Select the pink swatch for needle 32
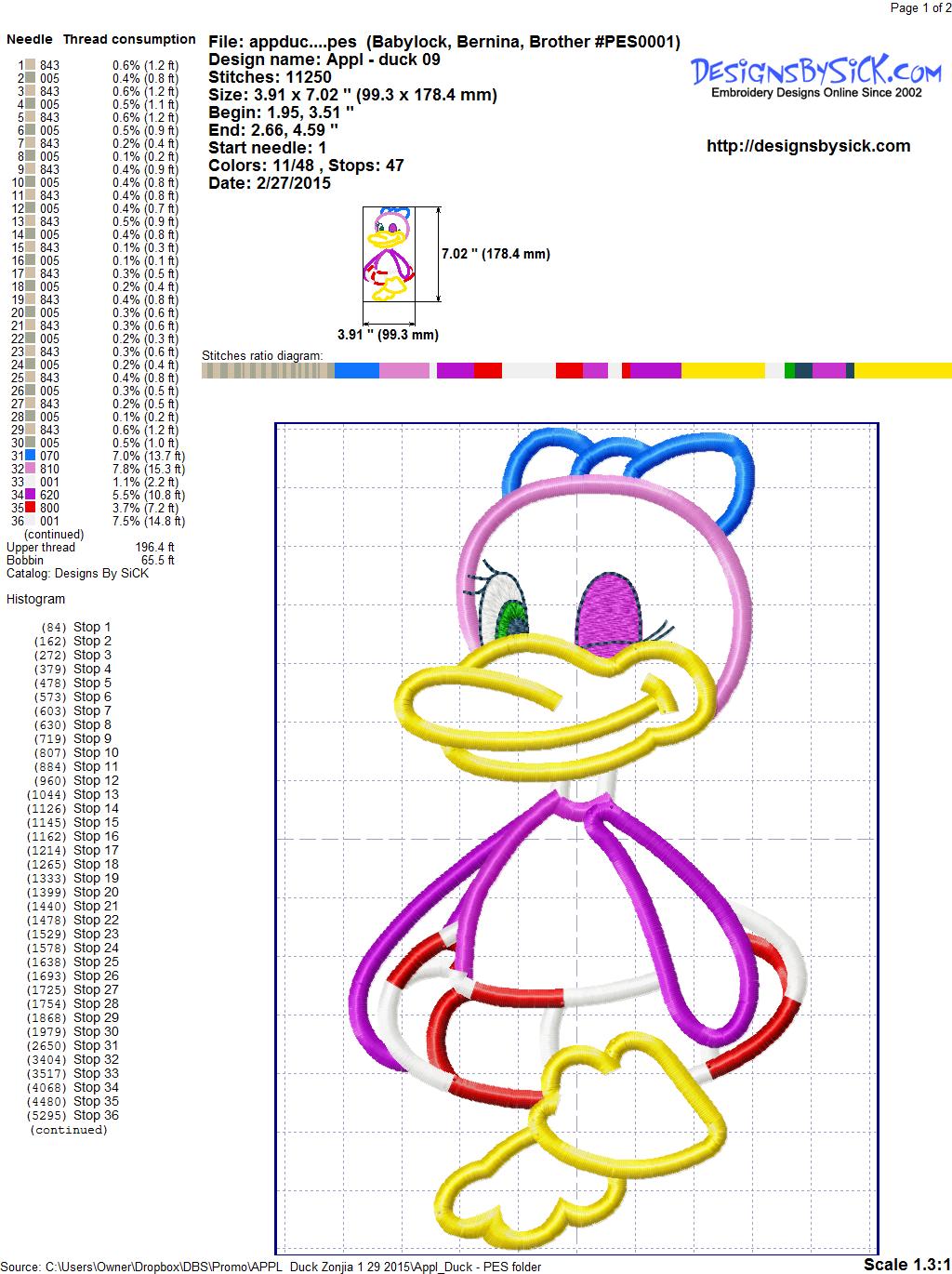The width and height of the screenshot is (952, 1274). pos(31,469)
